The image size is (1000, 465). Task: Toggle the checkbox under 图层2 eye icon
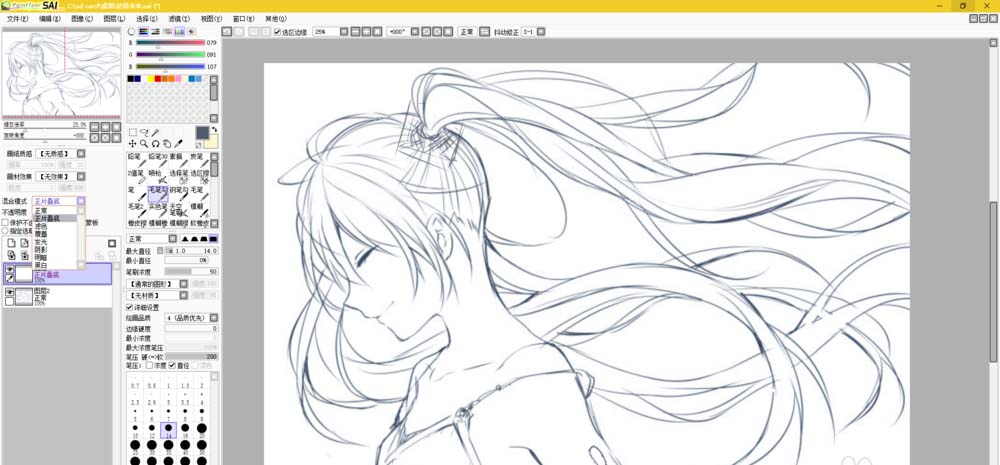[x=10, y=300]
